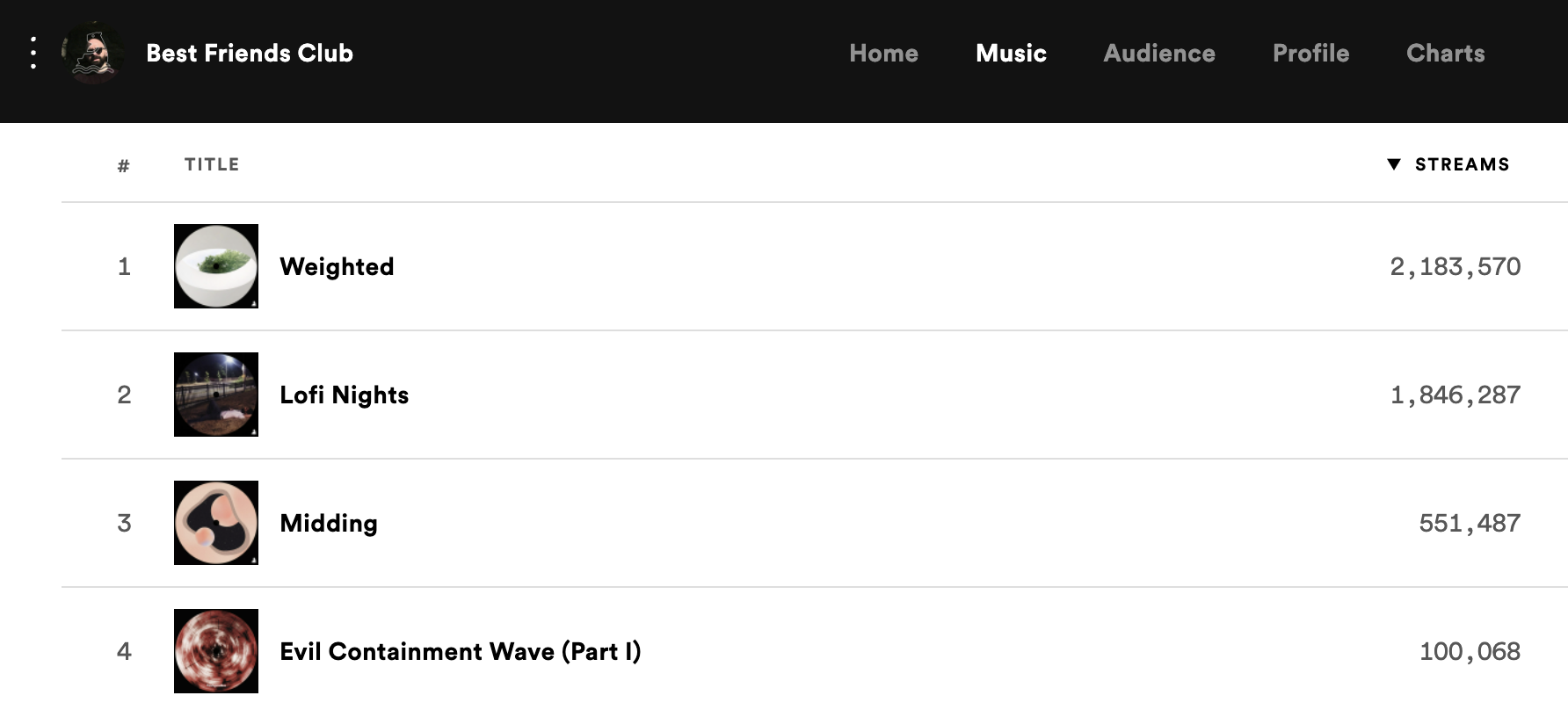The width and height of the screenshot is (1568, 710).
Task: Go to the Home tab
Action: point(883,53)
